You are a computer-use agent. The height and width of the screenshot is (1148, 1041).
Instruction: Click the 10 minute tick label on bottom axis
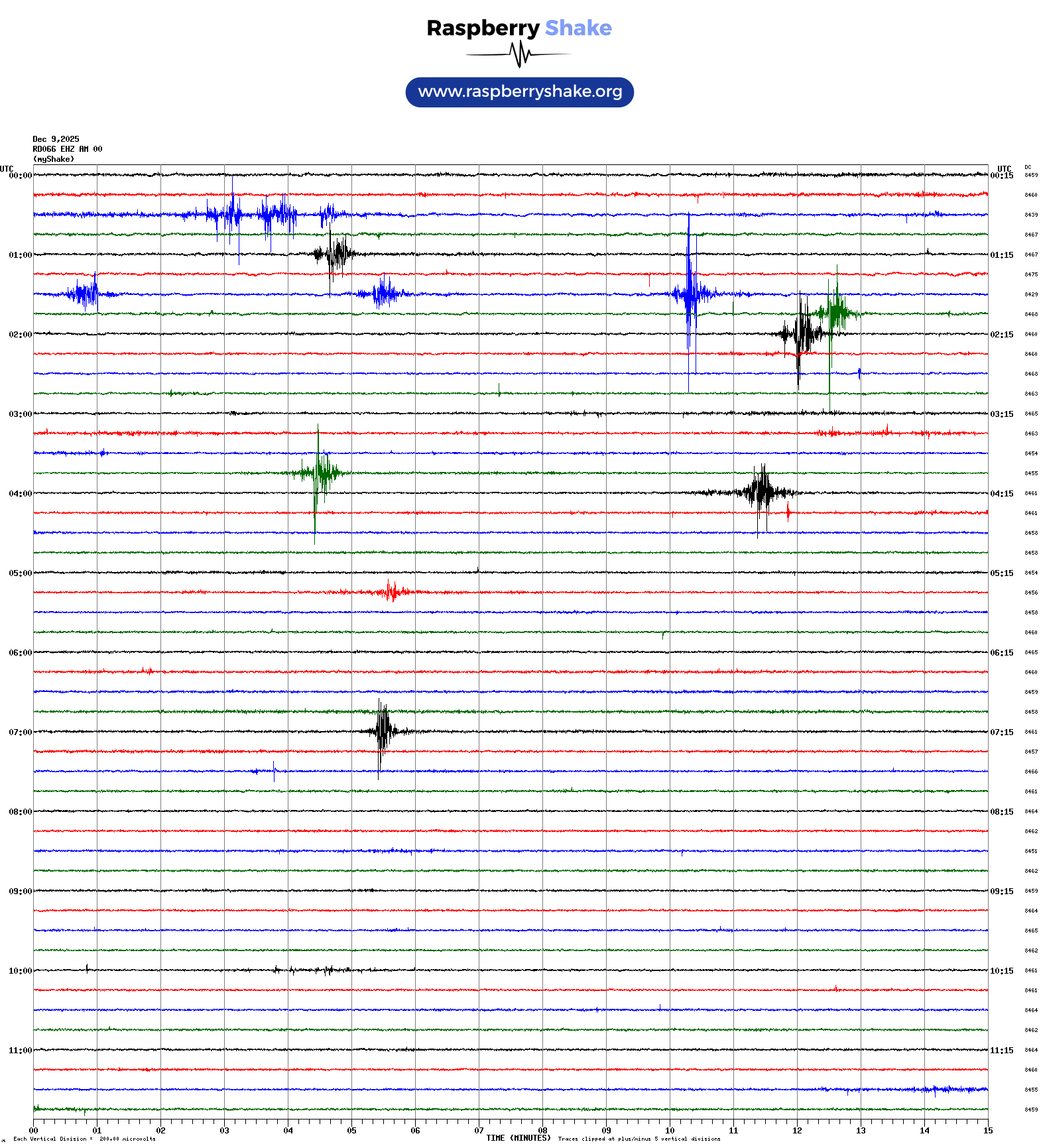(670, 1131)
